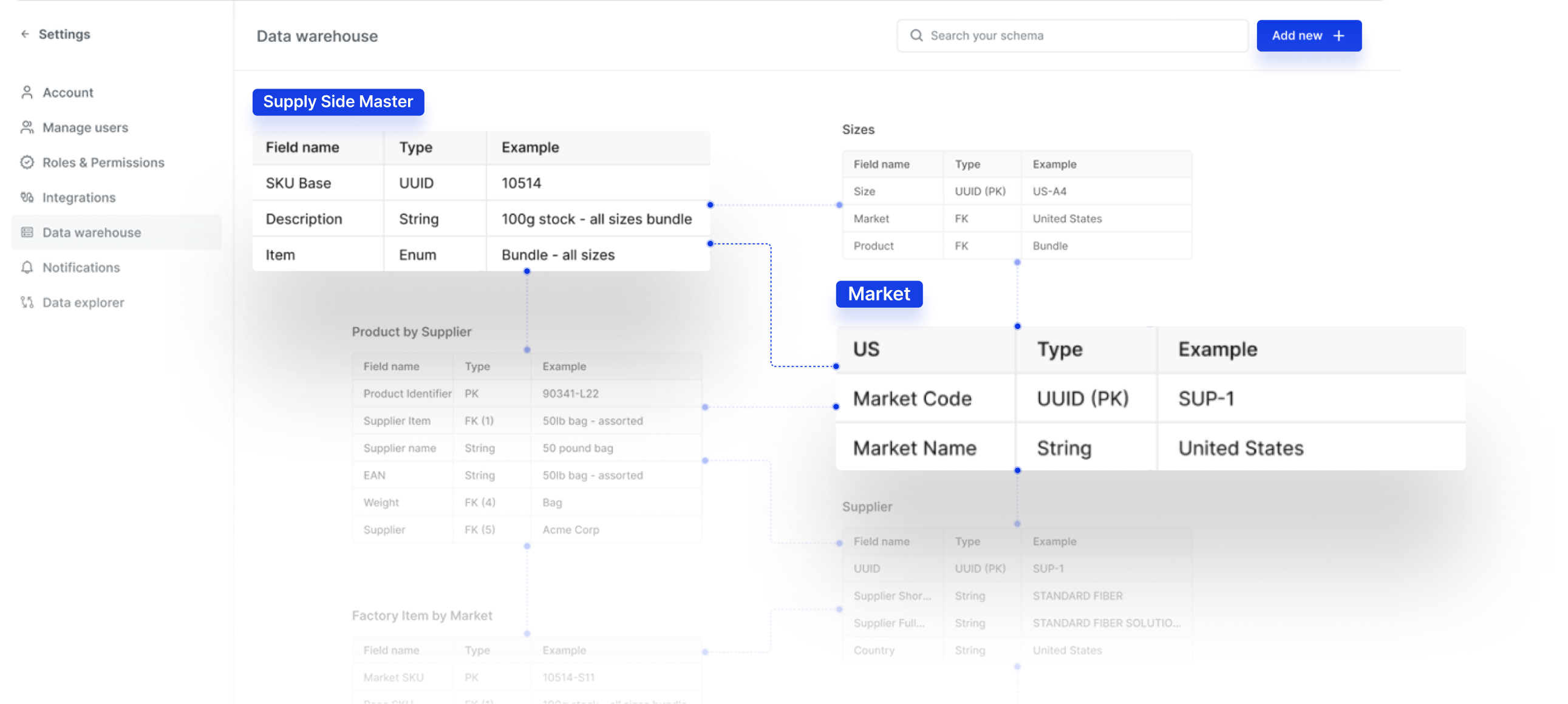The image size is (1568, 704).
Task: Select the 10514 example value
Action: 521,183
